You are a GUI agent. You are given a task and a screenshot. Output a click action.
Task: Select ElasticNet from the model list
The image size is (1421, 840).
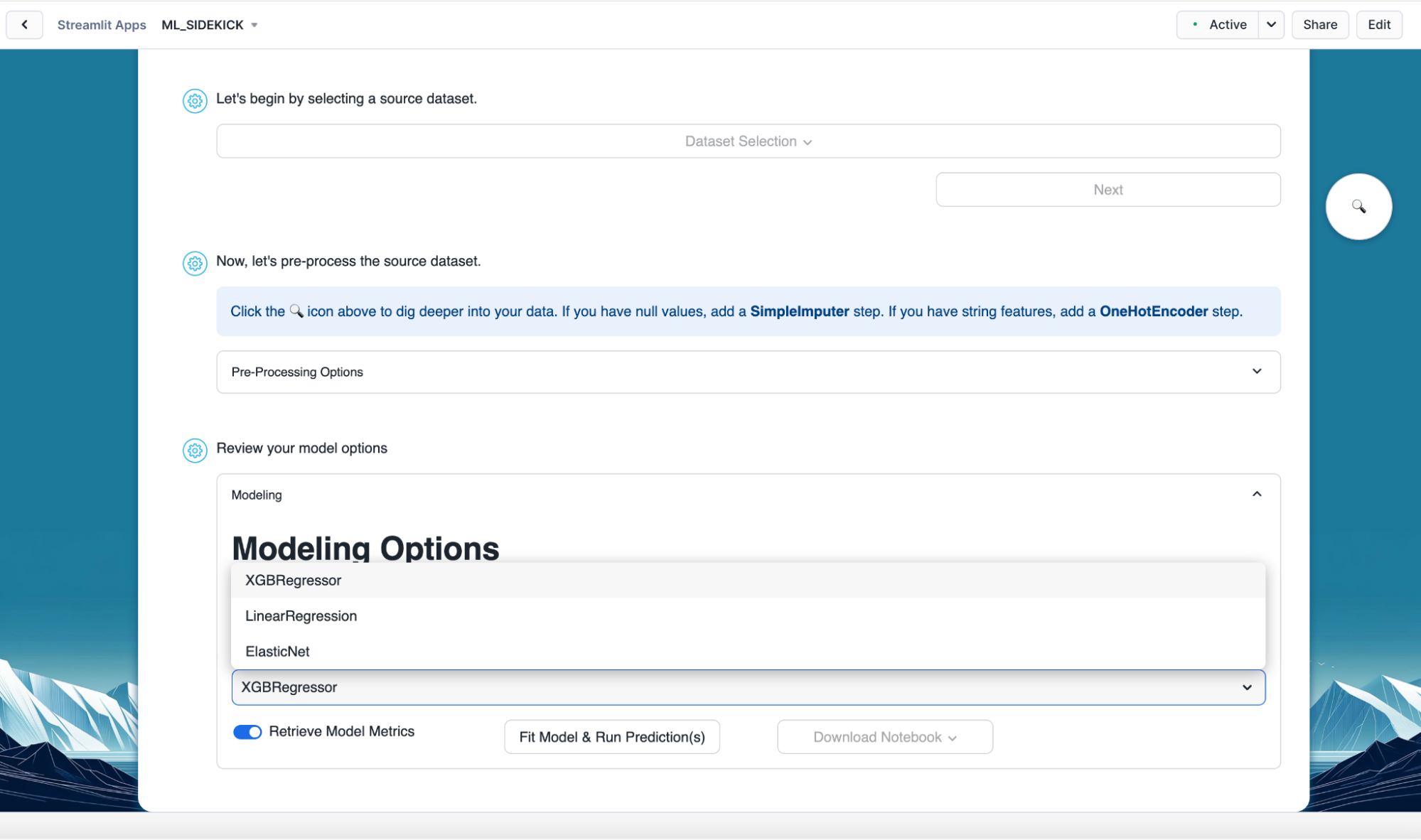pos(278,652)
